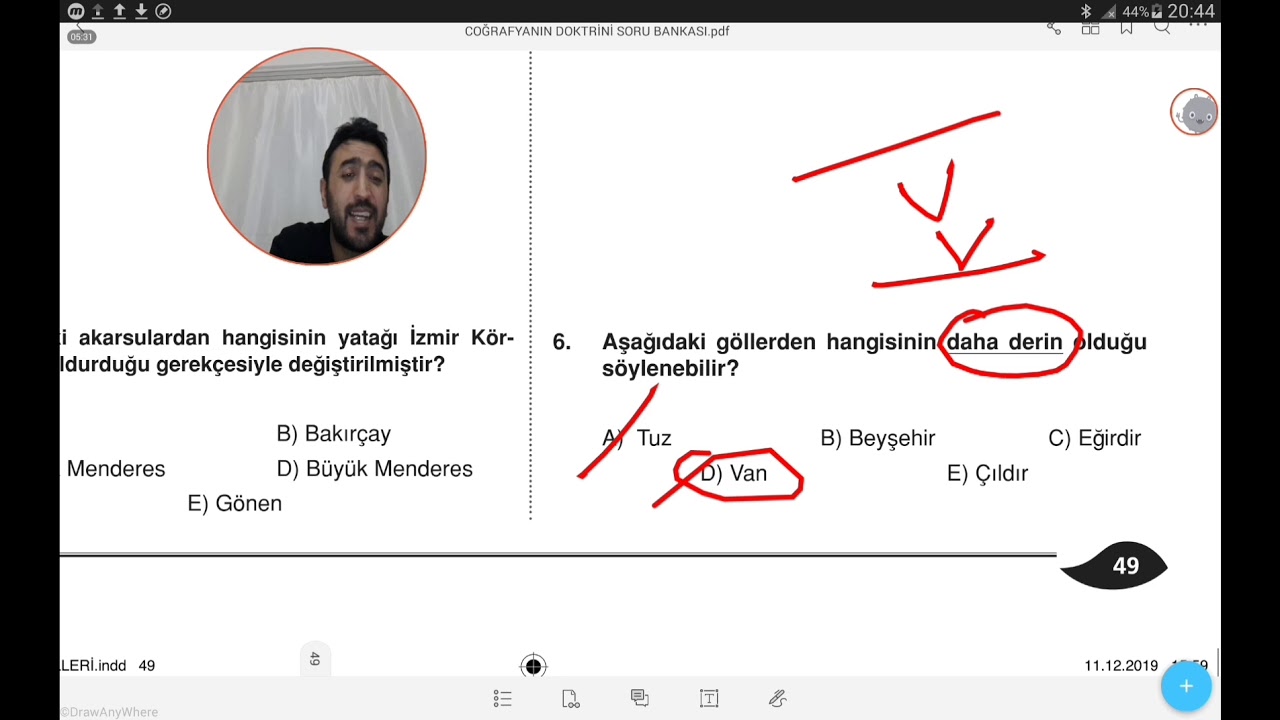This screenshot has height=720, width=1280.
Task: Tap the vertical page 49 indicator tab
Action: pyautogui.click(x=314, y=659)
